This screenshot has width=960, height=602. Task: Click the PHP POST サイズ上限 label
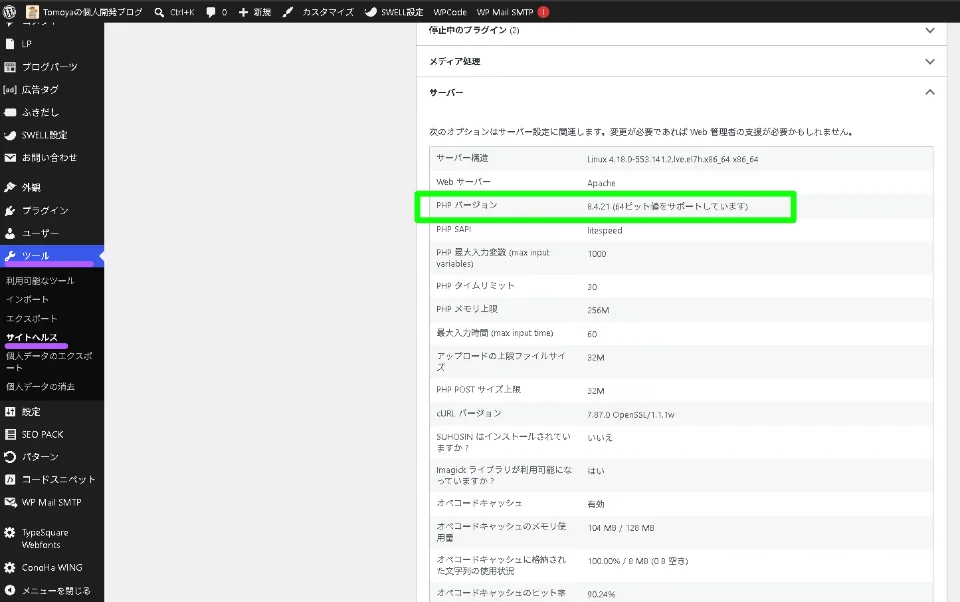[x=478, y=389]
